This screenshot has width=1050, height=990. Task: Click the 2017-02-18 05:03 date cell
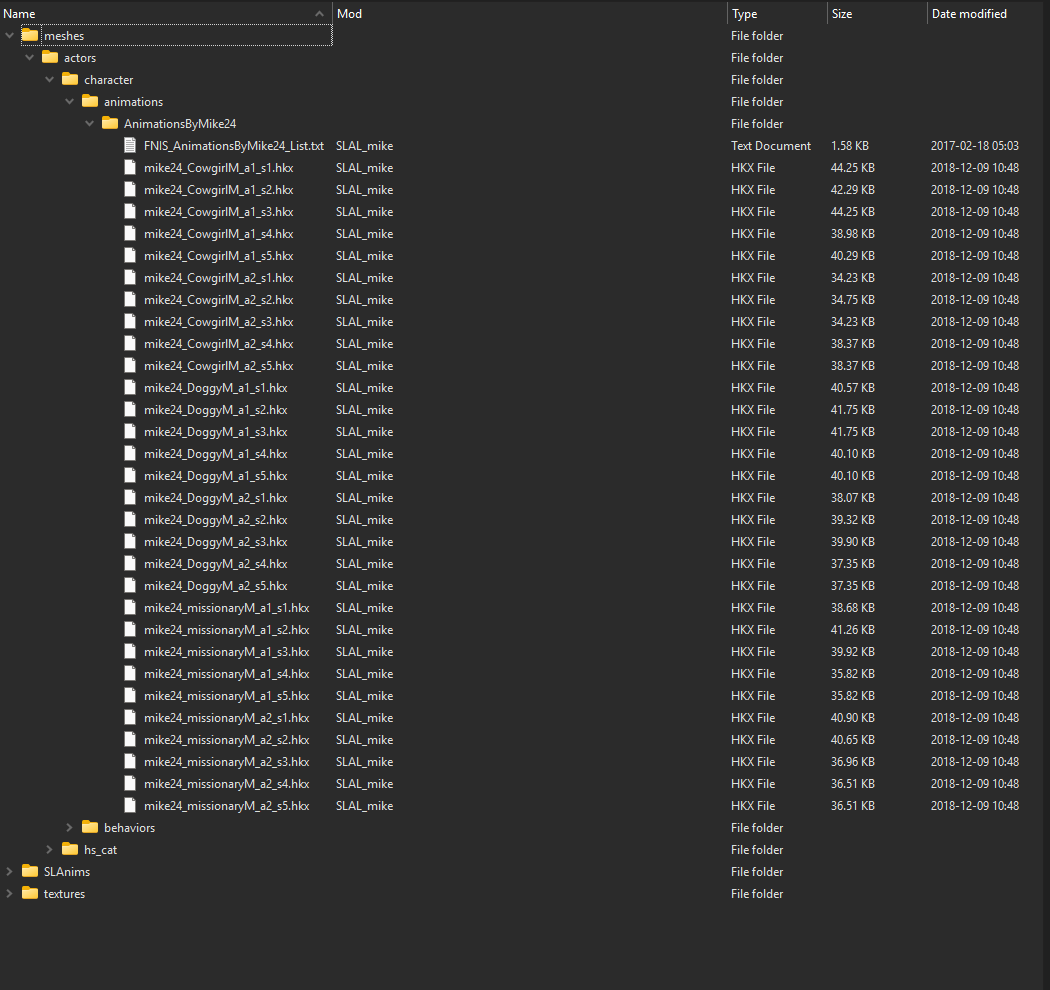(975, 145)
